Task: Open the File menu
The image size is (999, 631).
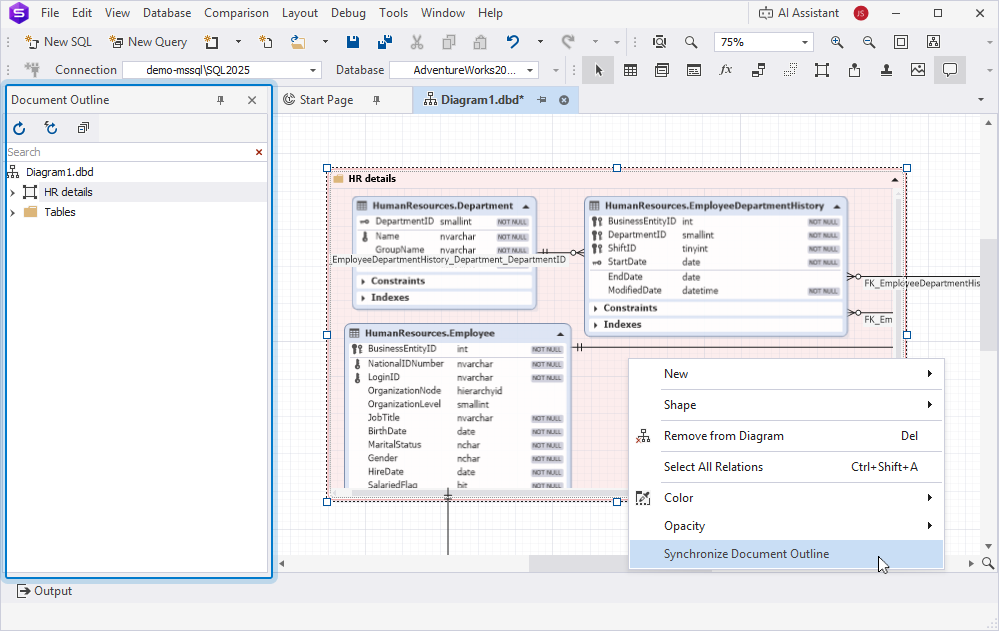Action: click(50, 13)
